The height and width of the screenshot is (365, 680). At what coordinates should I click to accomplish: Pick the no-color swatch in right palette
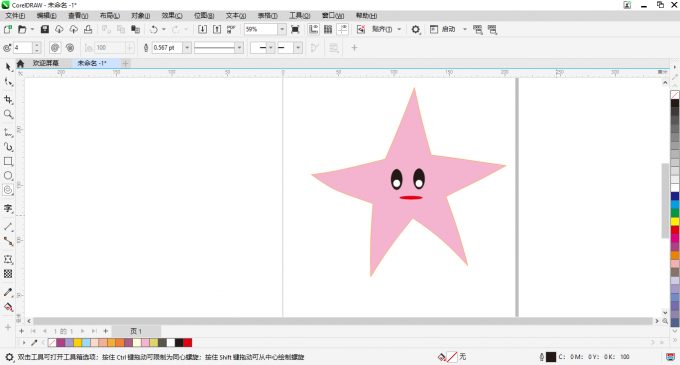point(675,95)
